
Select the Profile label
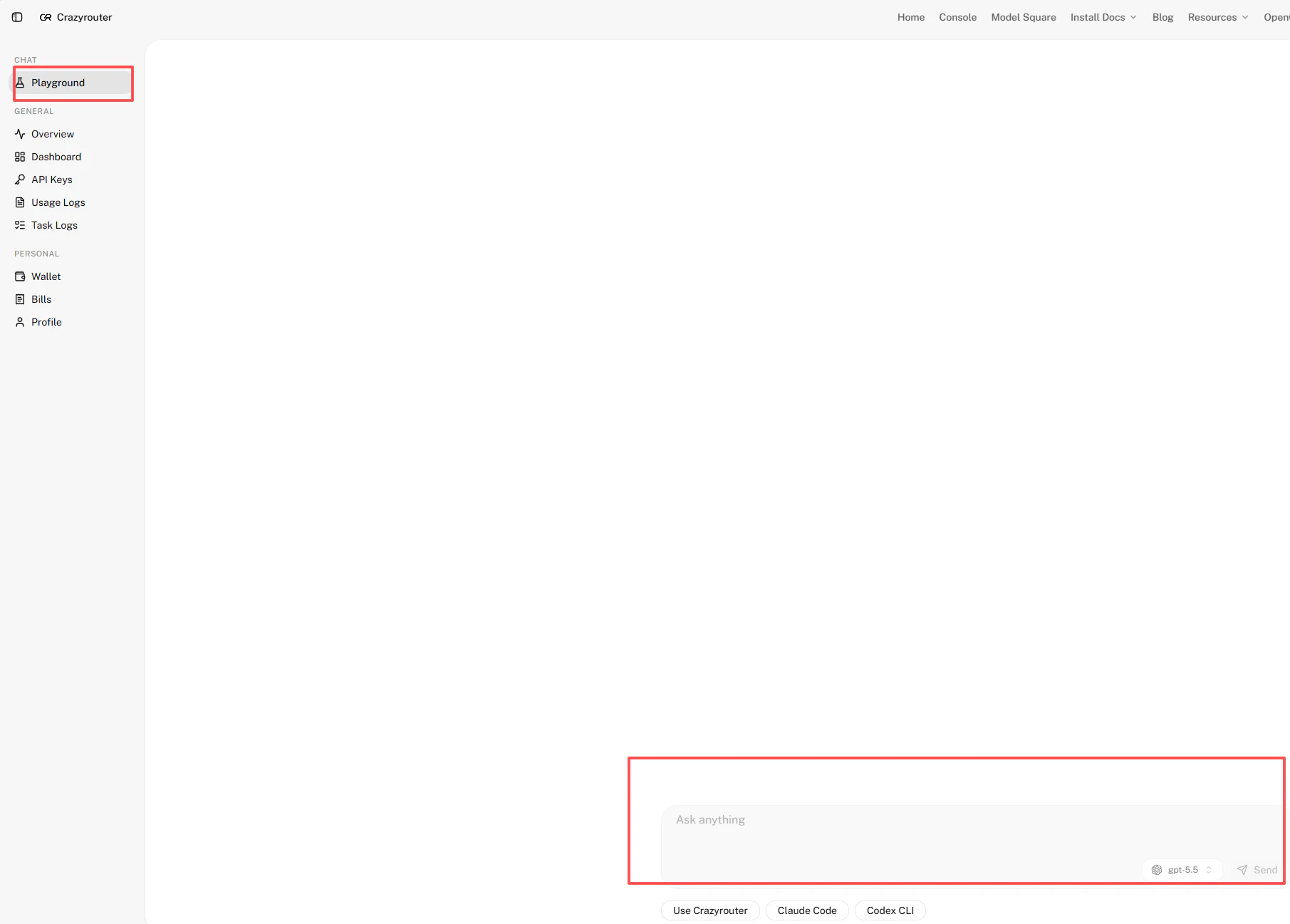coord(46,322)
